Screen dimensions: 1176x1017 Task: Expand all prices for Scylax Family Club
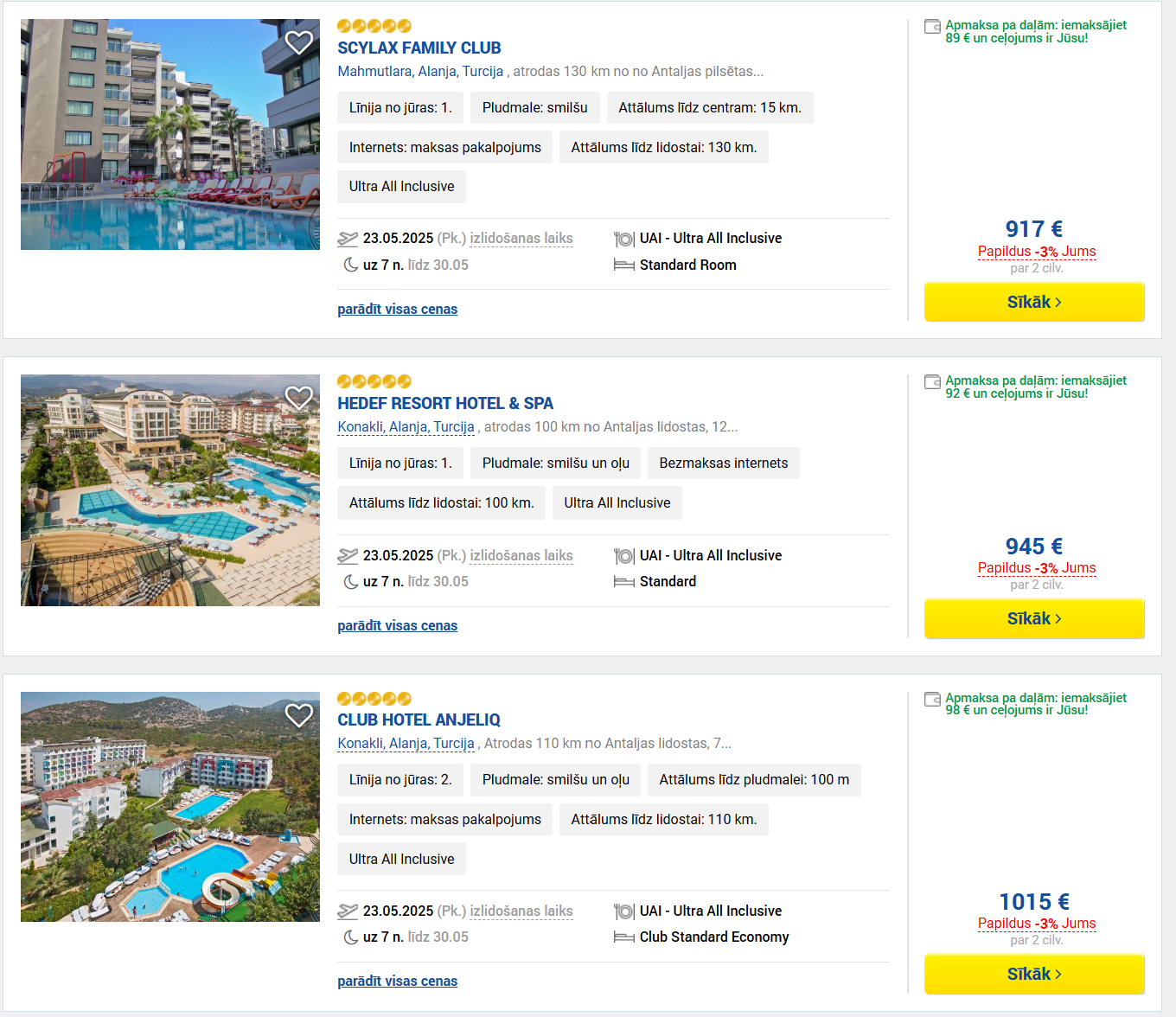pyautogui.click(x=398, y=310)
